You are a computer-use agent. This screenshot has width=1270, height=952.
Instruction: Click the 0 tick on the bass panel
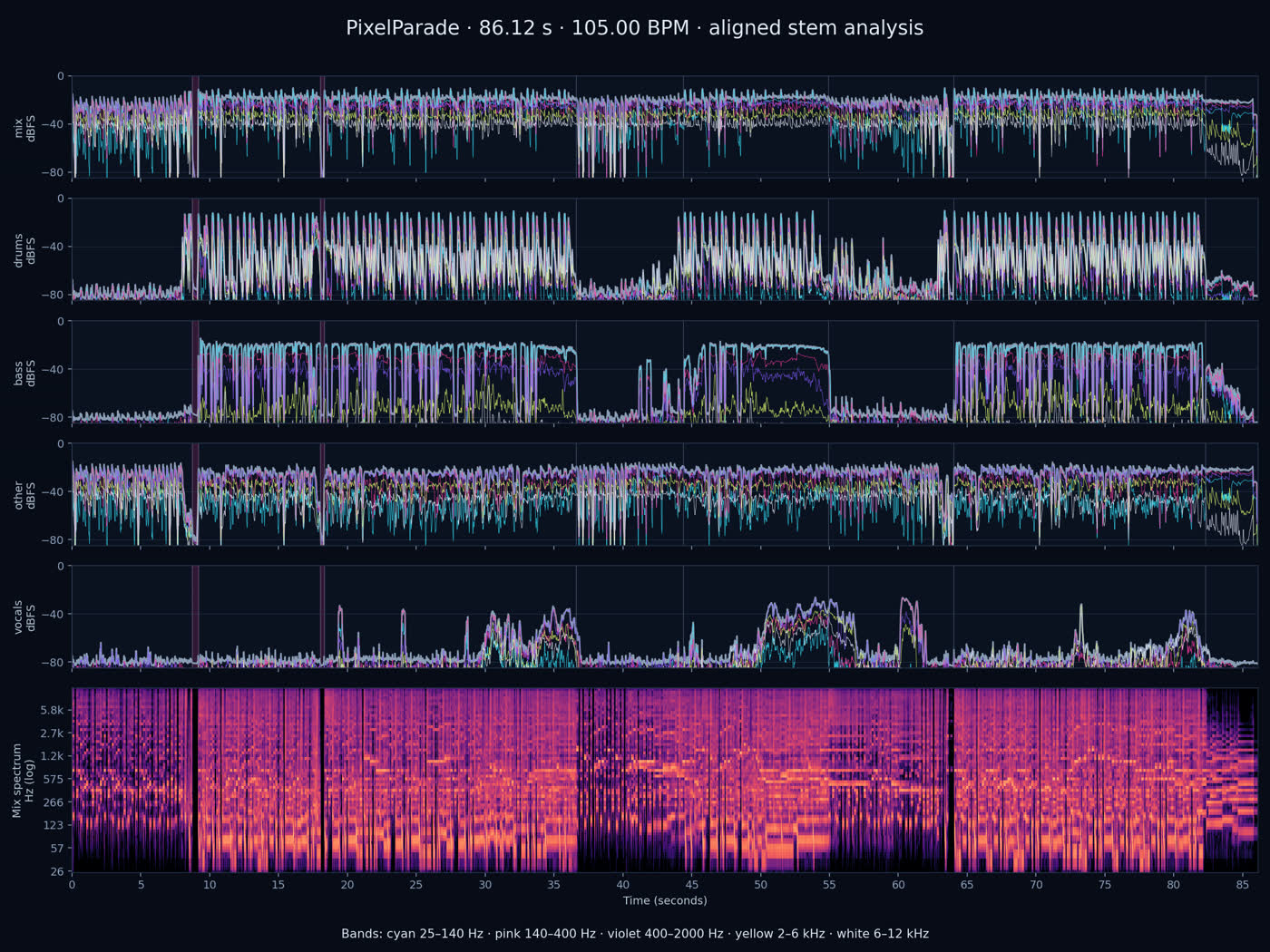click(x=61, y=321)
